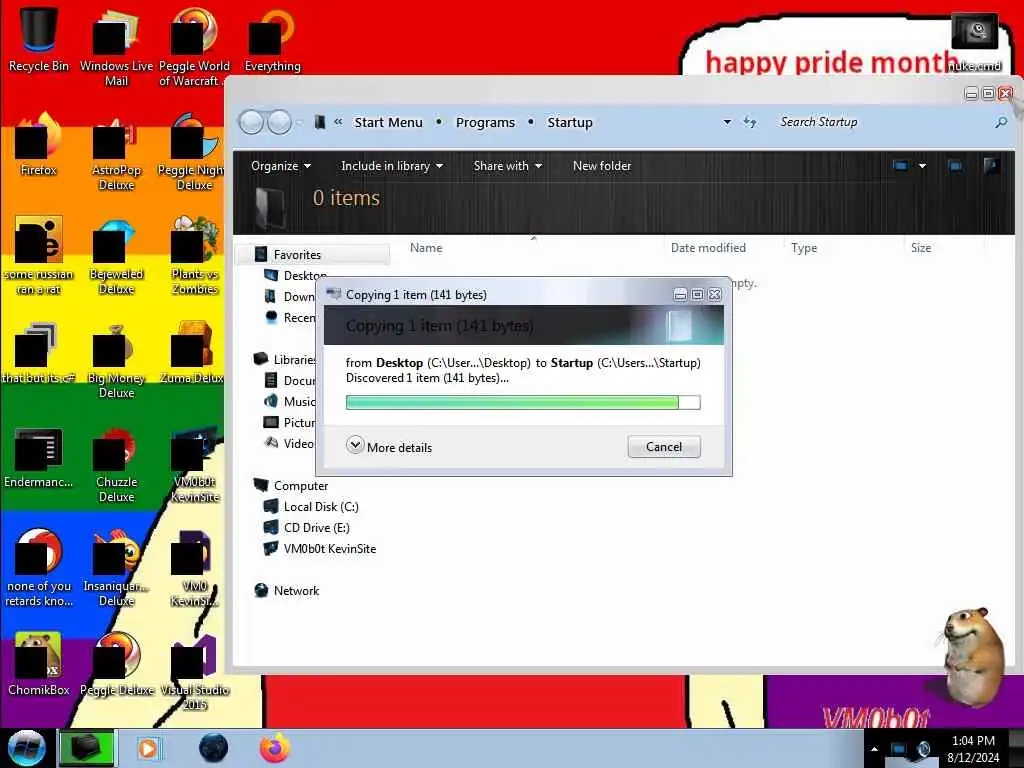Open the Recycle Bin desktop icon

point(39,39)
